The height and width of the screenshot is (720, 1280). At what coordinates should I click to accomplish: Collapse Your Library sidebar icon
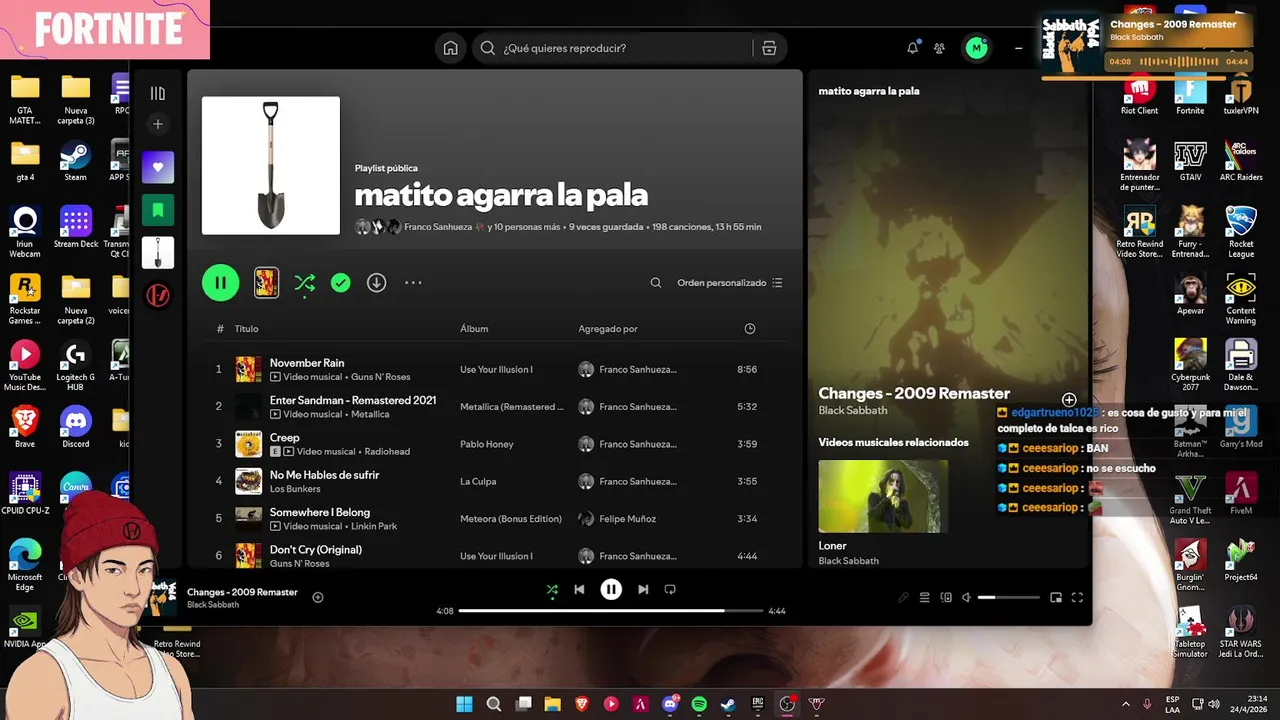pos(157,93)
